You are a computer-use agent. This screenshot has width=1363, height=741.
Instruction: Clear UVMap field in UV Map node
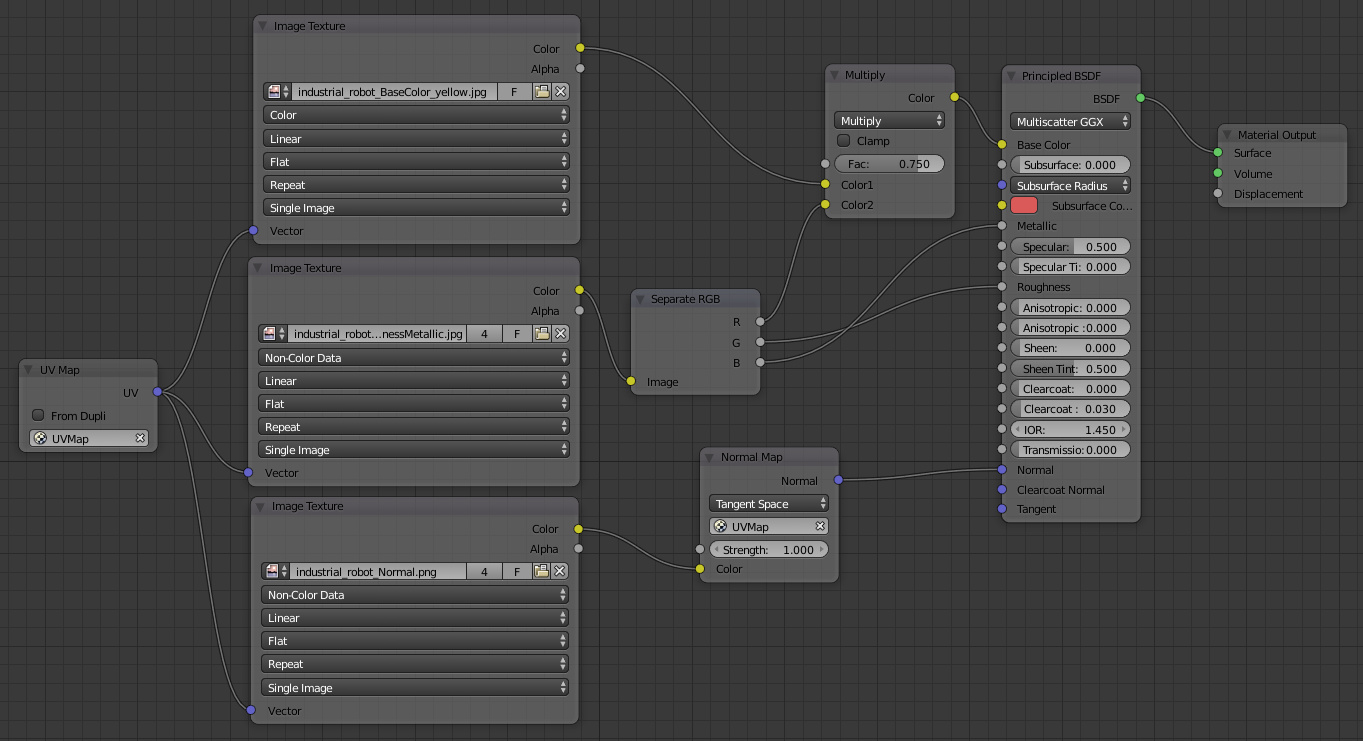(x=140, y=439)
